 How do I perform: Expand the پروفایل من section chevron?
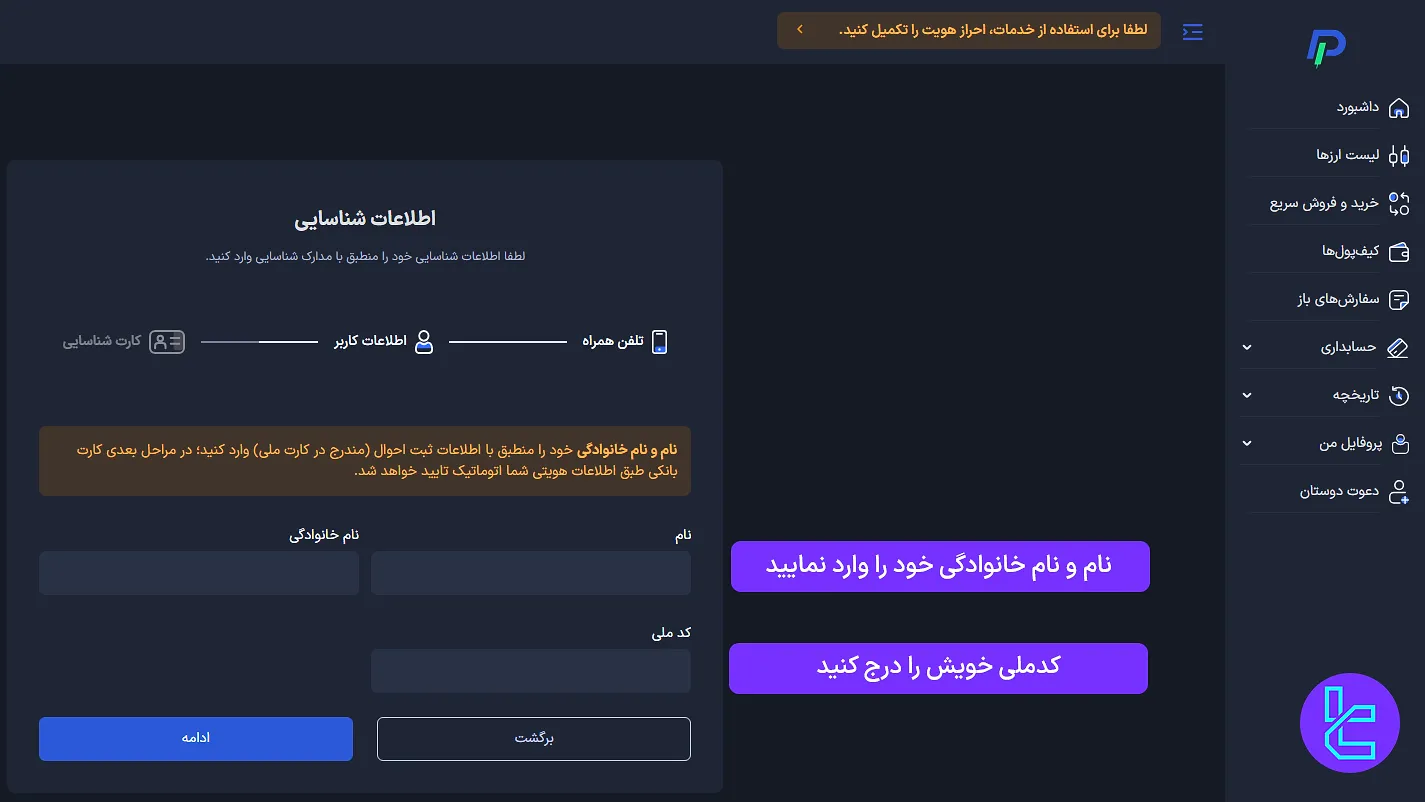pos(1246,442)
